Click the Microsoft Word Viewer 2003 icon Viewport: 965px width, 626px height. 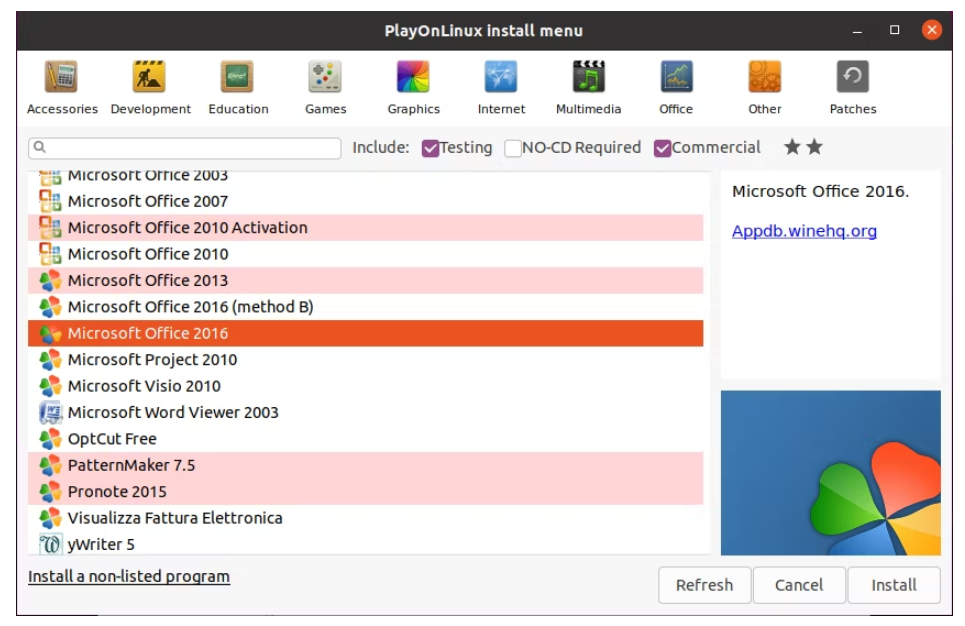click(x=50, y=412)
